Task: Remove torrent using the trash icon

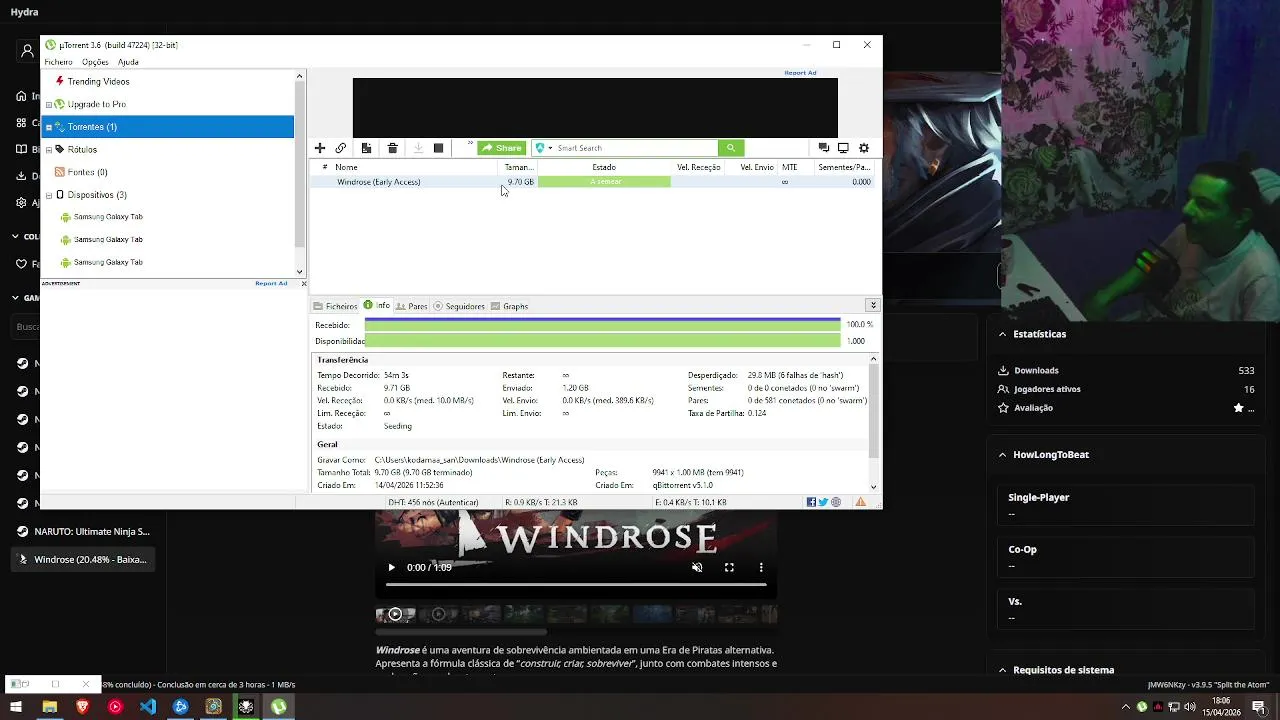Action: coord(392,148)
